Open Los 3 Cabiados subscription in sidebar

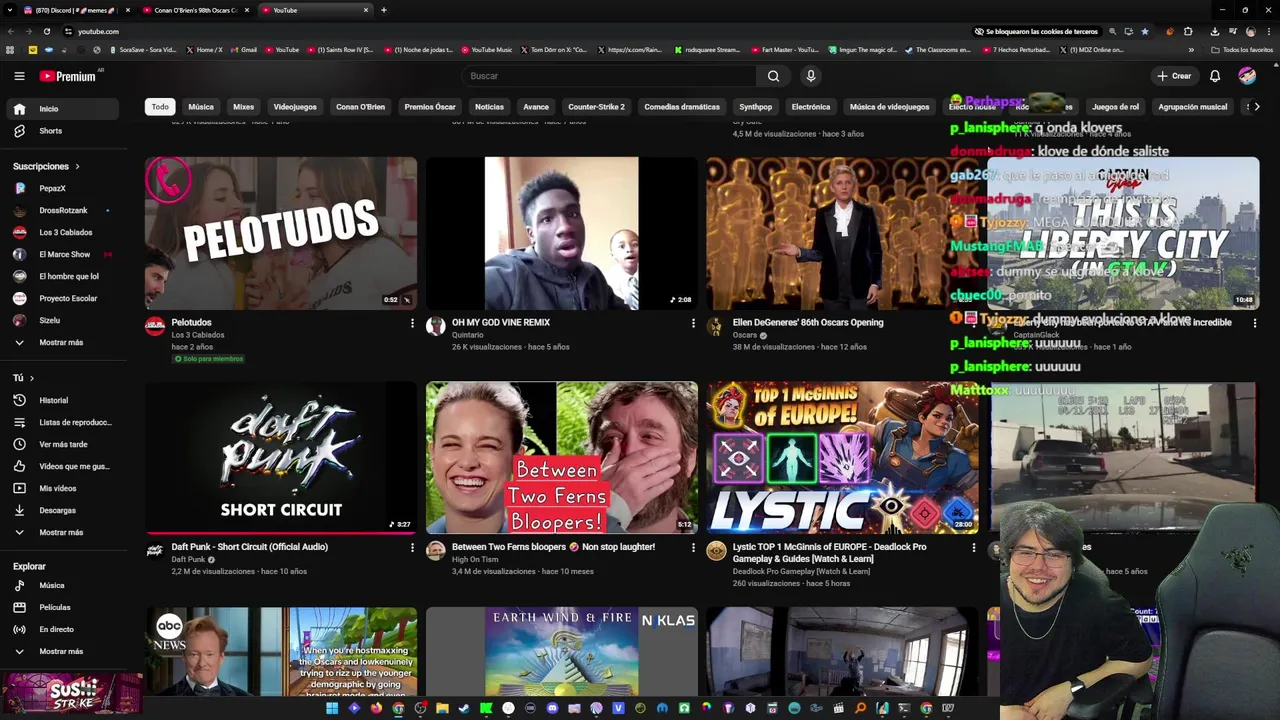point(62,232)
